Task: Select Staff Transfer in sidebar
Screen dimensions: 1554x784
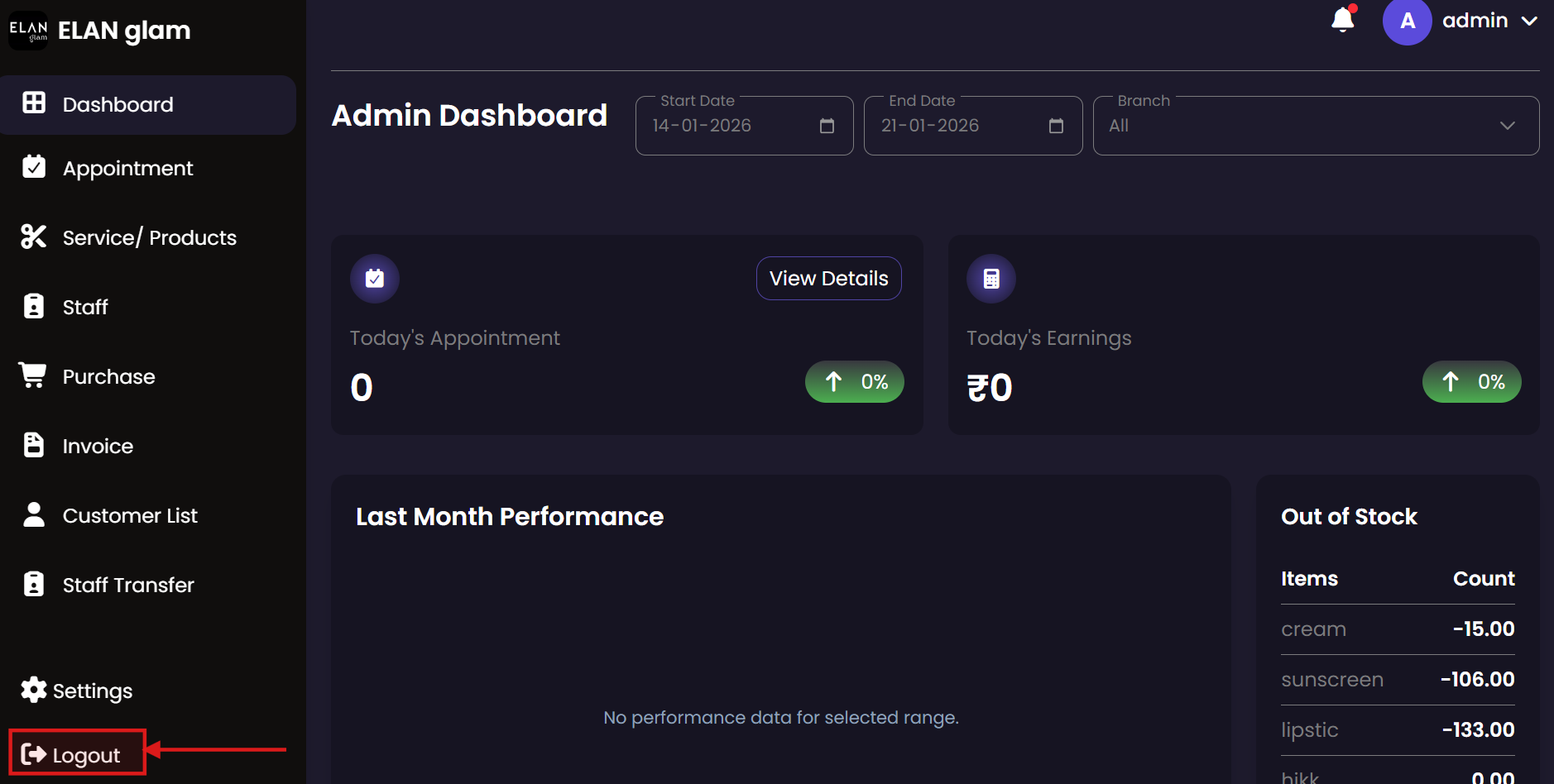Action: (x=128, y=585)
